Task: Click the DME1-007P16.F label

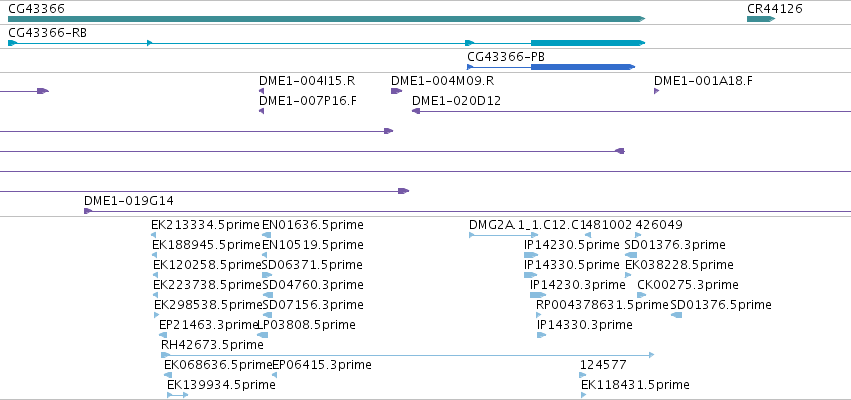Action: (x=308, y=101)
